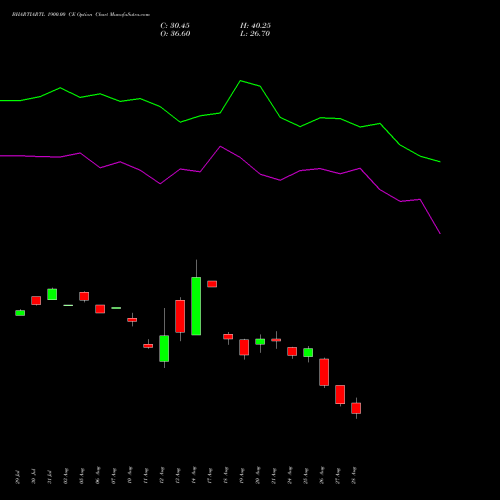Select the 20 Aug date label
This screenshot has width=500, height=500.
click(258, 475)
